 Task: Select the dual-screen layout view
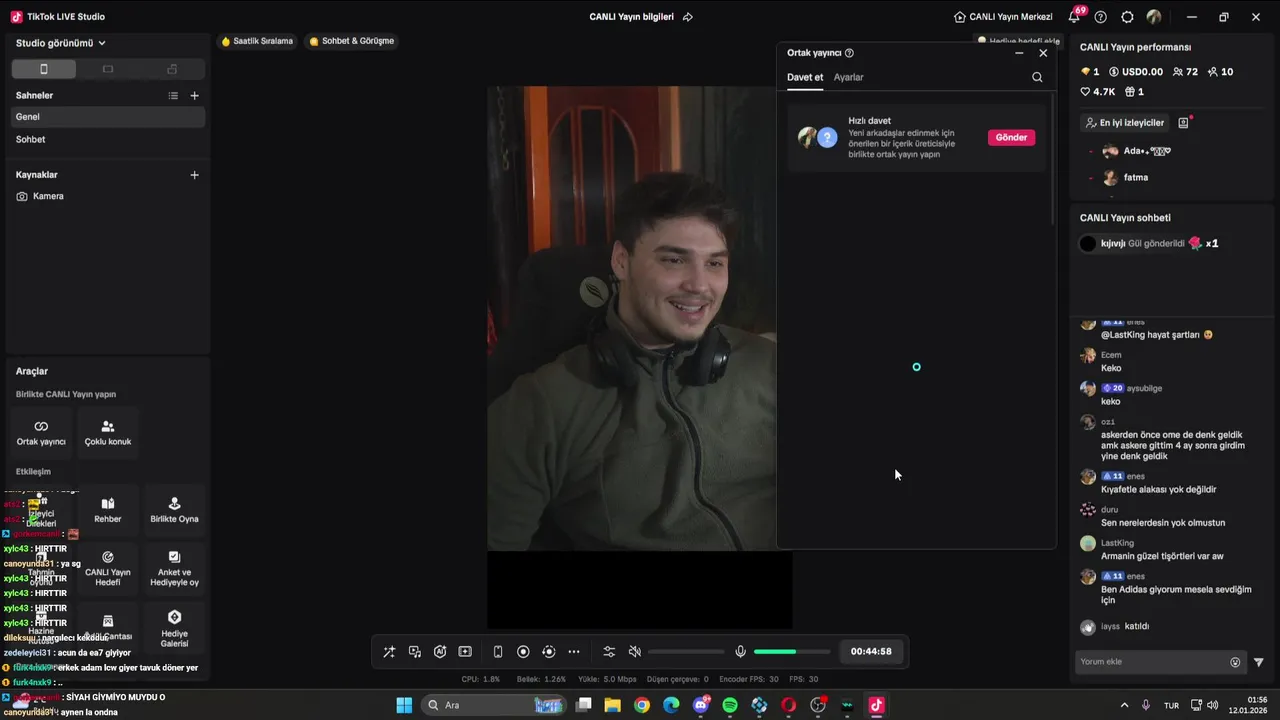pos(172,69)
